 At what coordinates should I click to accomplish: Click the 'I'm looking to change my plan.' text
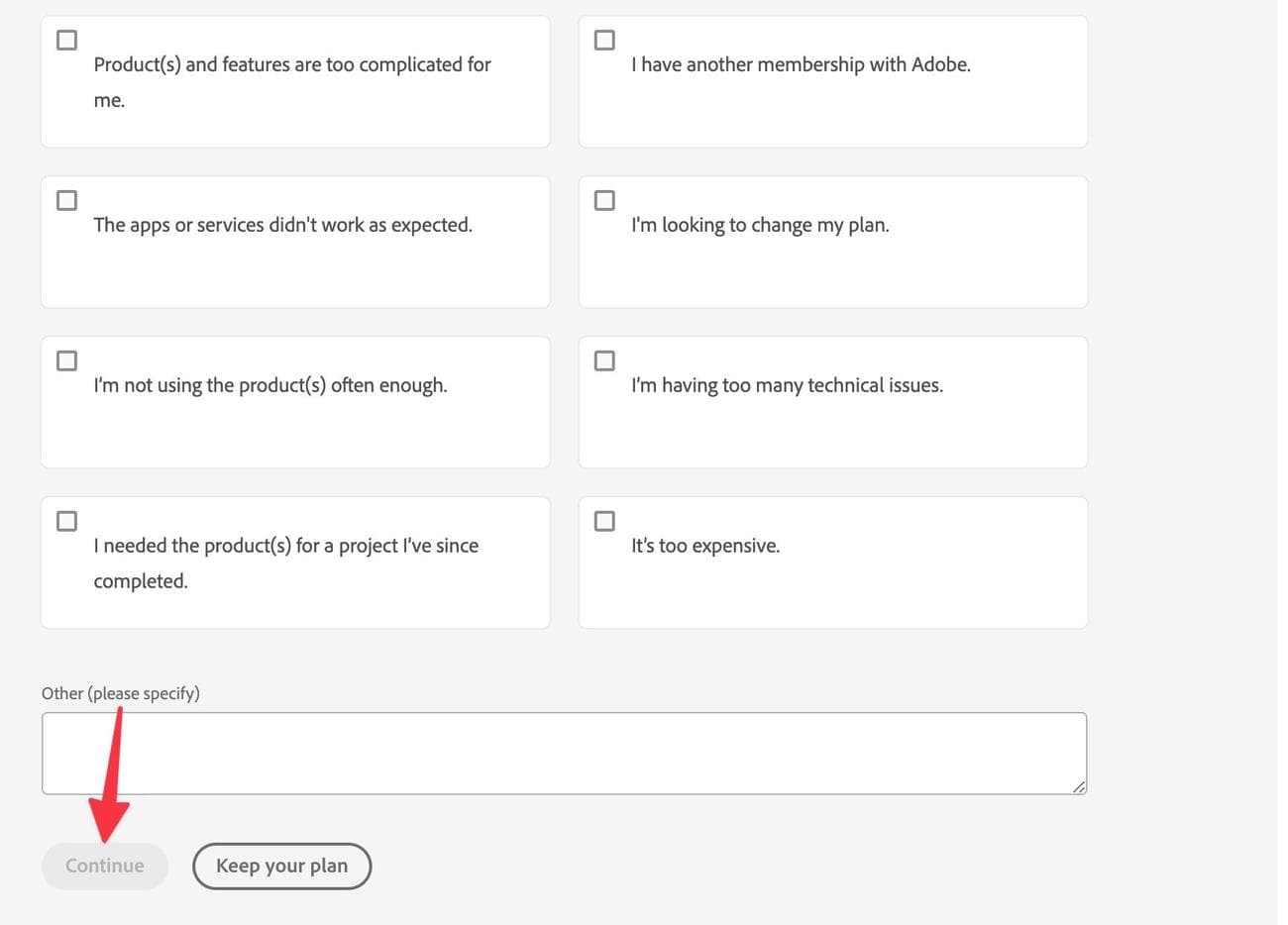(760, 225)
